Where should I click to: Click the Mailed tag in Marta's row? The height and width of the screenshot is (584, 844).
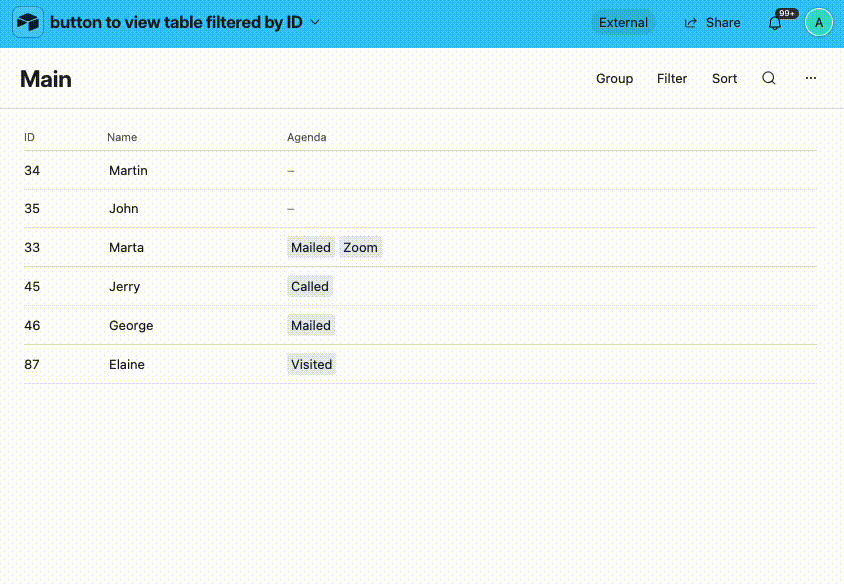[x=311, y=248]
